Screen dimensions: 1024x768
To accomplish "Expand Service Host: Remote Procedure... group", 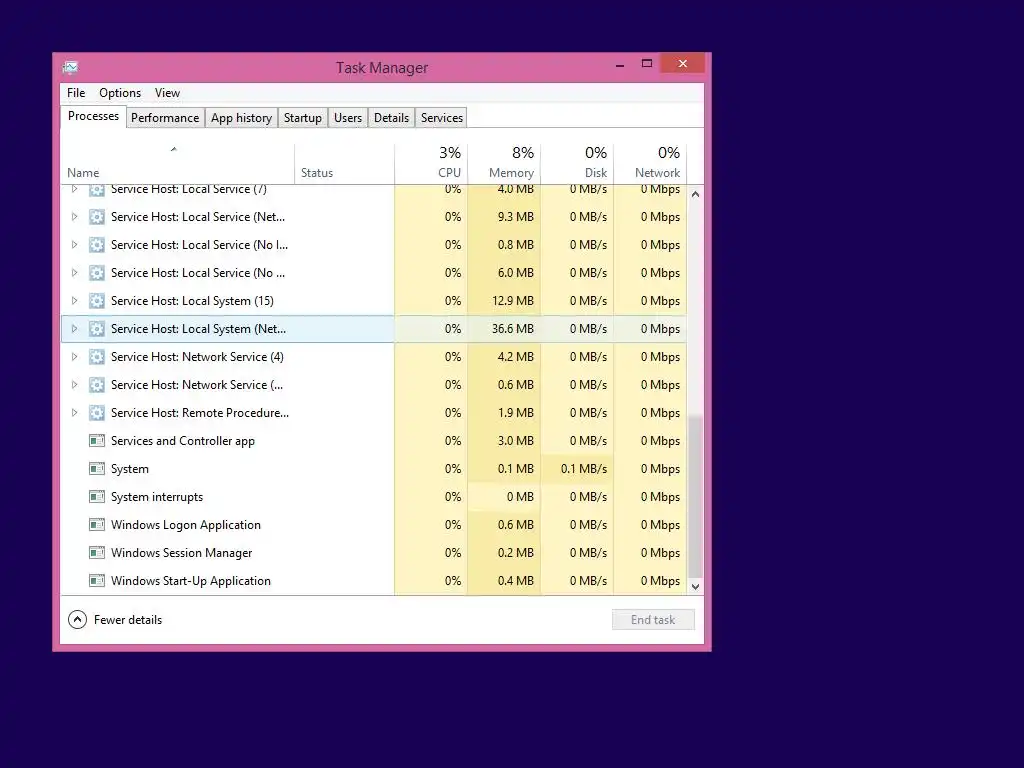I will point(74,413).
